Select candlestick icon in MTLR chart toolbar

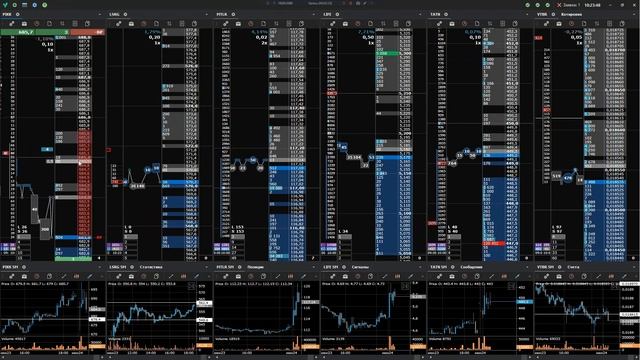pyautogui.click(x=290, y=276)
